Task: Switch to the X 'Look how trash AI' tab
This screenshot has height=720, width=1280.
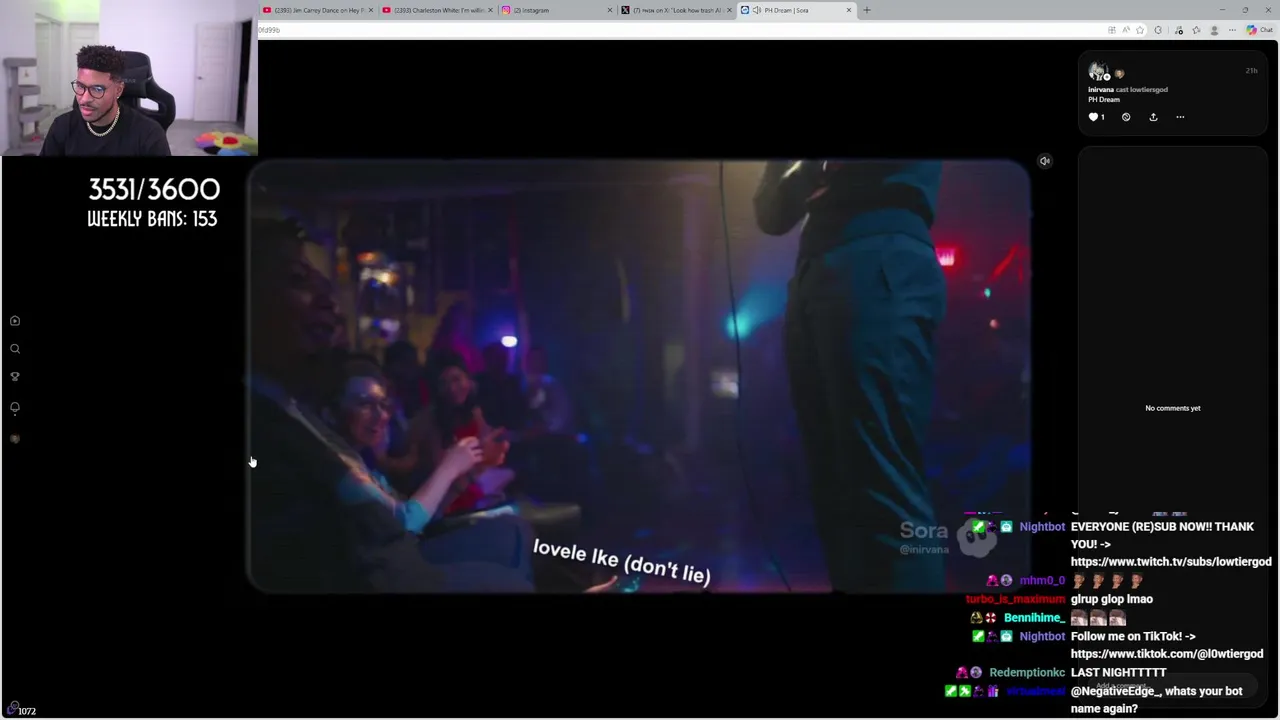Action: 677,10
